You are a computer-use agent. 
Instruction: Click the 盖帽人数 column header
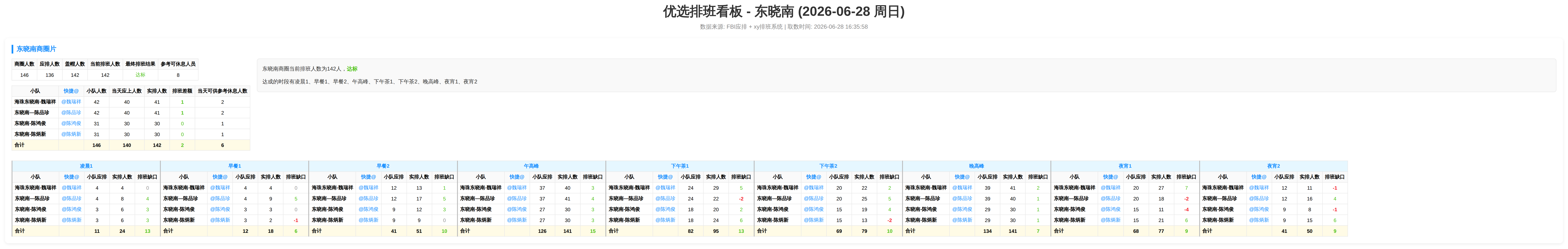click(75, 64)
